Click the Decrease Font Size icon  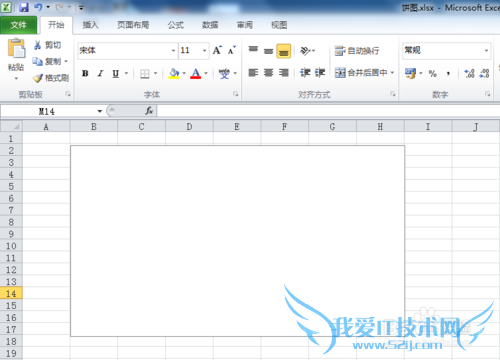coord(232,50)
